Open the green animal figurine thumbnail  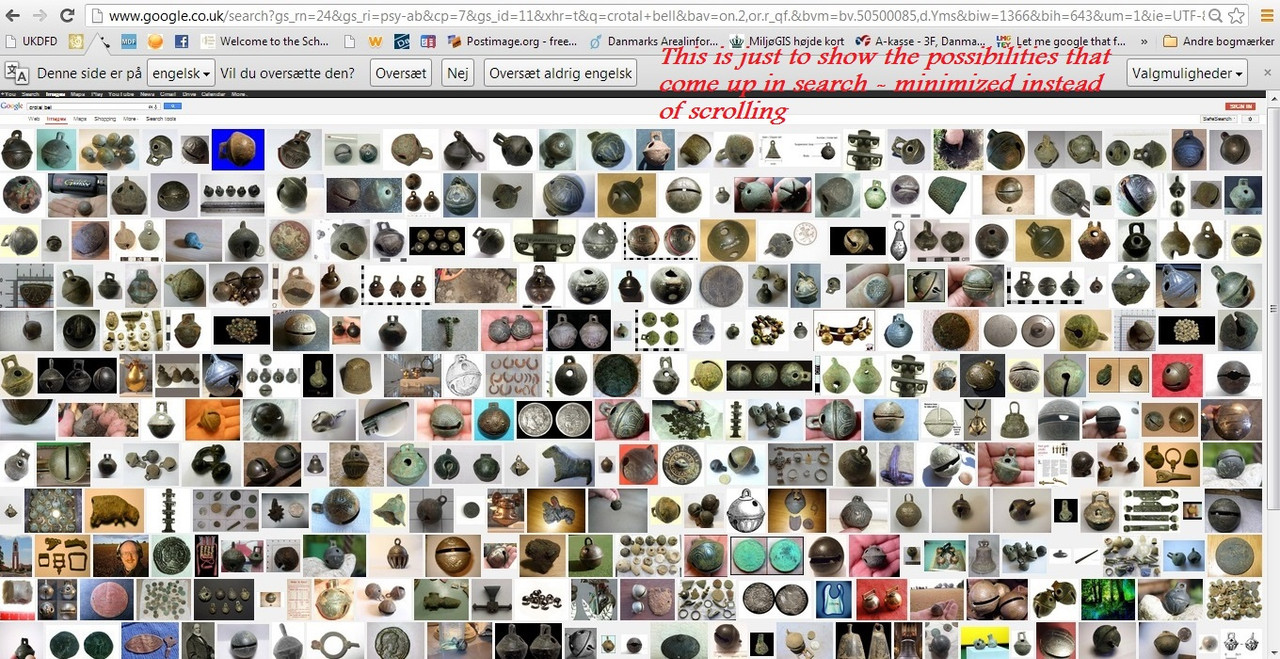tap(566, 466)
